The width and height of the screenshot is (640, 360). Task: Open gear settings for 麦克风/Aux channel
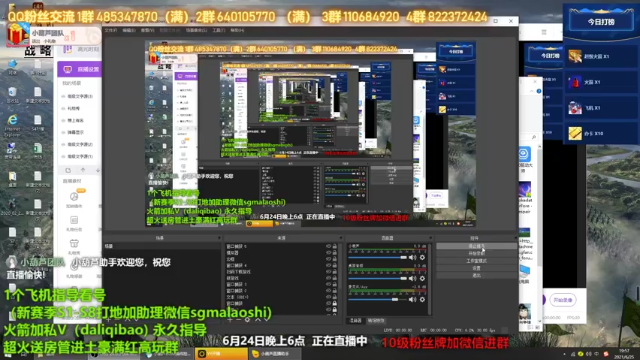[422, 300]
